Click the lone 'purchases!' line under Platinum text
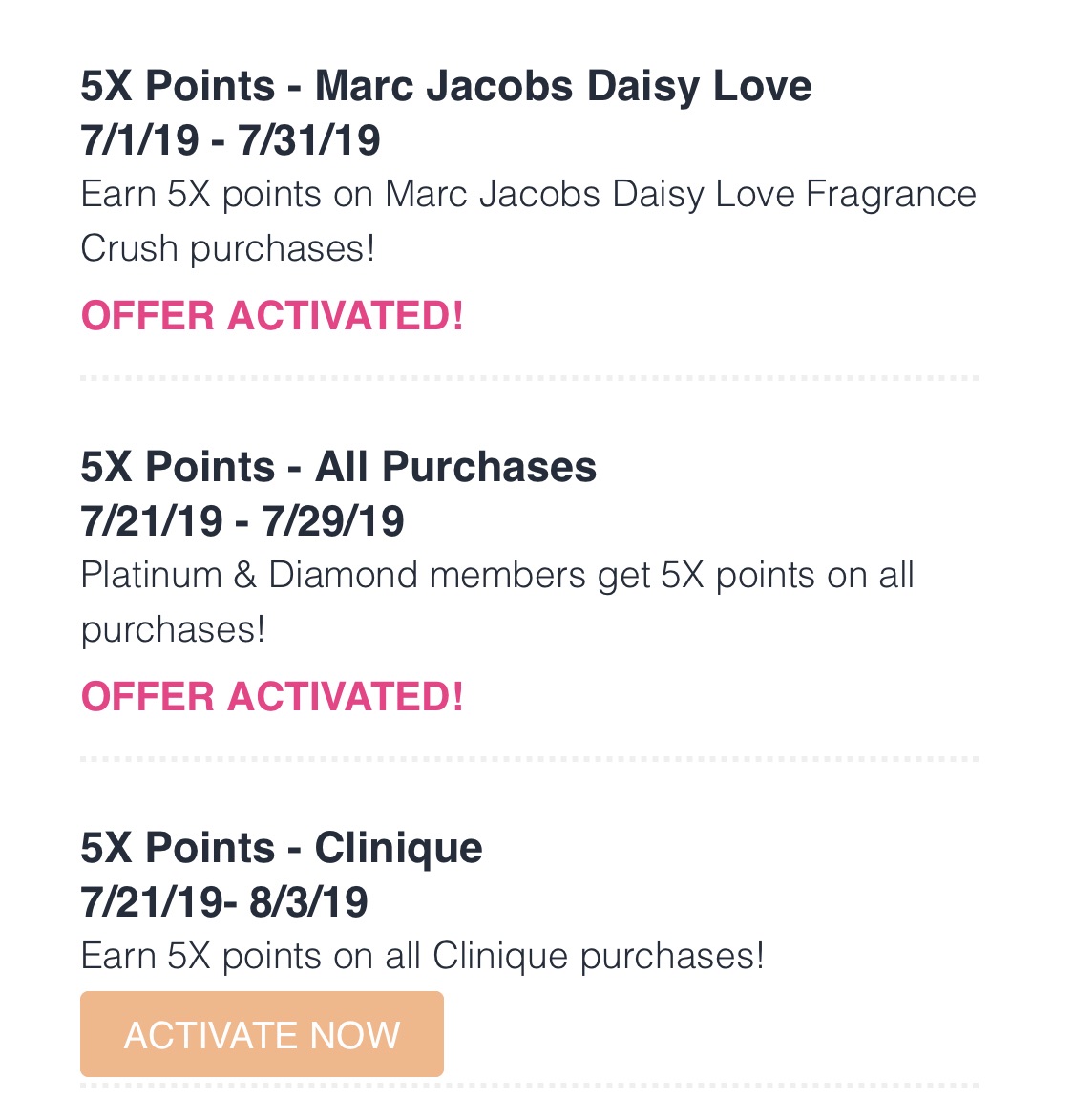 [173, 631]
